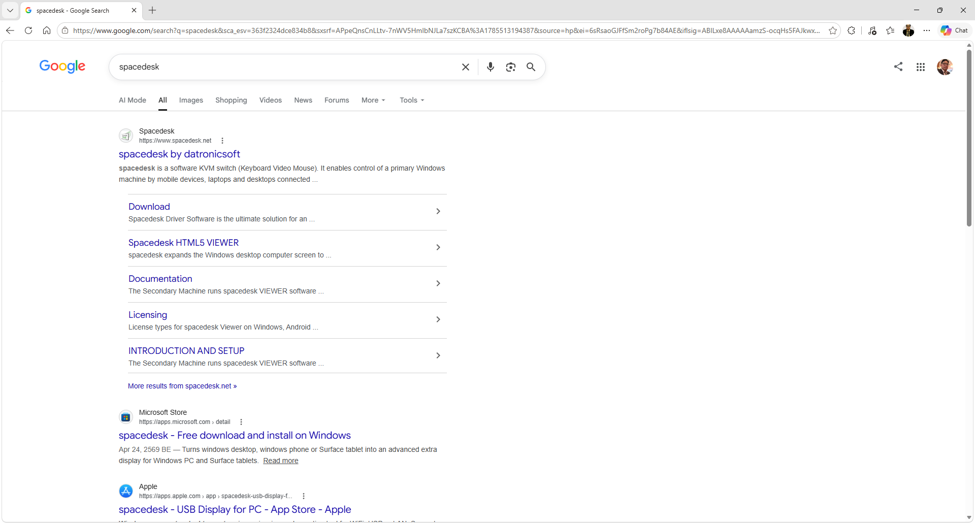Image resolution: width=975 pixels, height=524 pixels.
Task: Switch to Shopping tab
Action: click(x=231, y=100)
